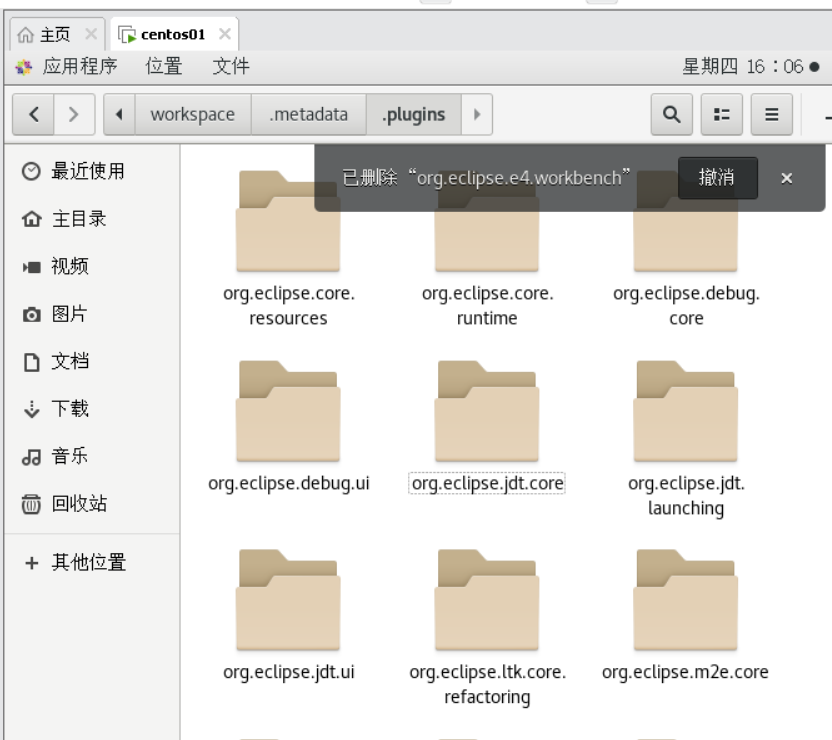Select the workspace breadcrumb
The height and width of the screenshot is (740, 832).
pyautogui.click(x=193, y=114)
